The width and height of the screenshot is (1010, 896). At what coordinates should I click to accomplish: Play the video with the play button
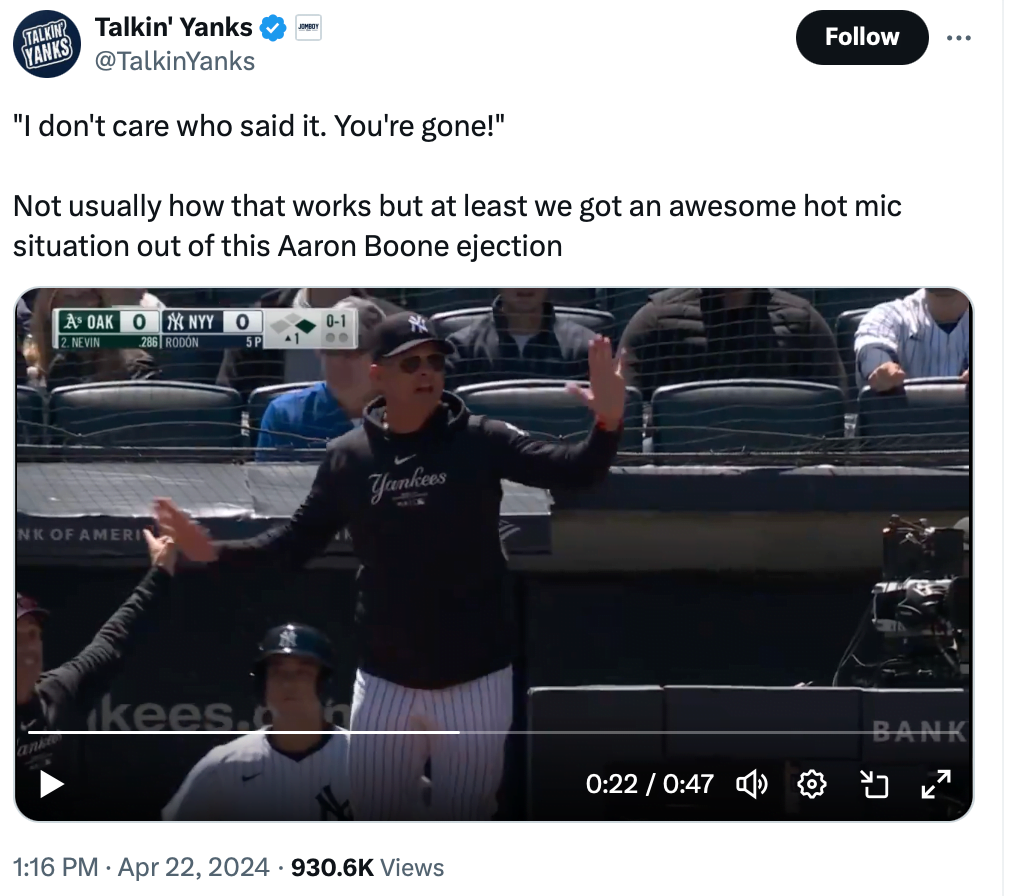(x=51, y=783)
